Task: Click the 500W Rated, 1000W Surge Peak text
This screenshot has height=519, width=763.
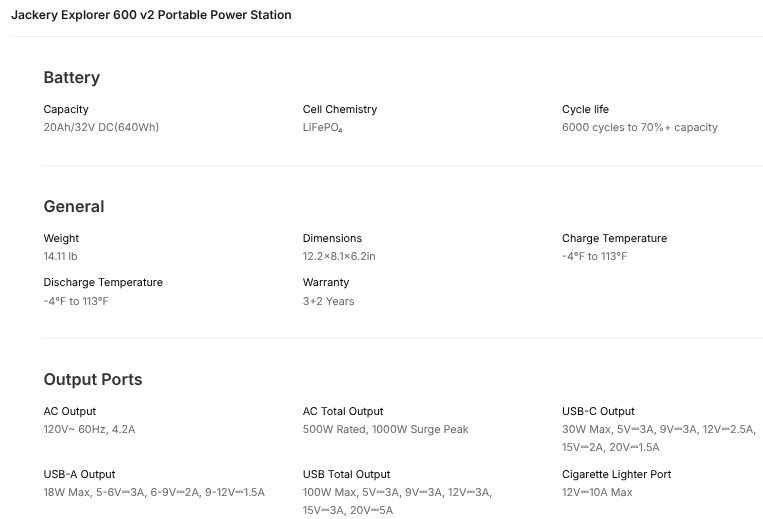Action: pyautogui.click(x=385, y=429)
